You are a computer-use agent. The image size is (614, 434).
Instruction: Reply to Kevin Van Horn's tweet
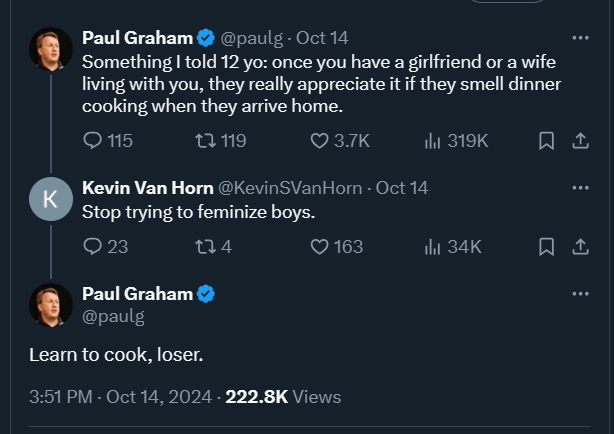[92, 246]
